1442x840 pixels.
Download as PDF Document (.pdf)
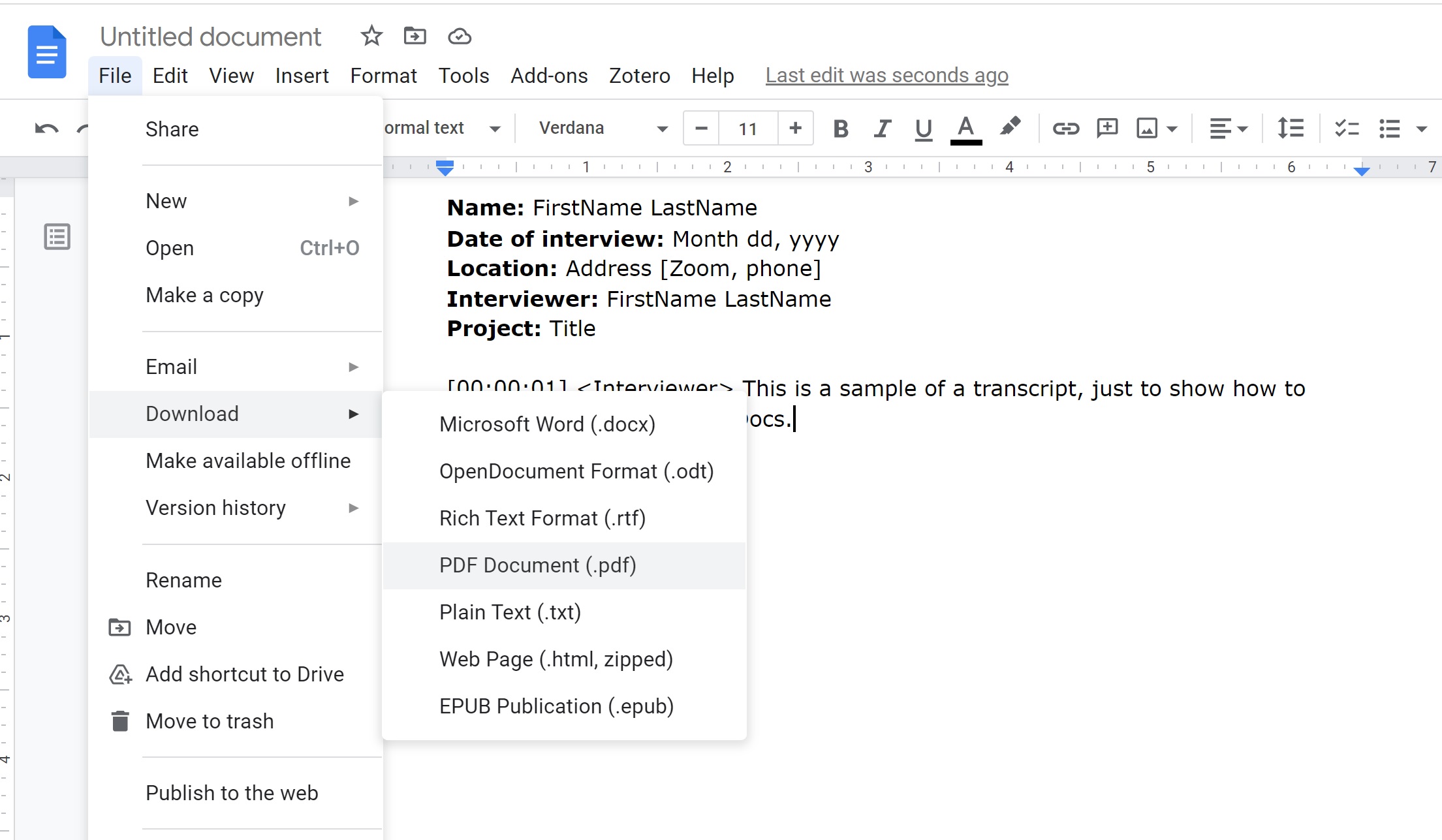click(x=564, y=565)
